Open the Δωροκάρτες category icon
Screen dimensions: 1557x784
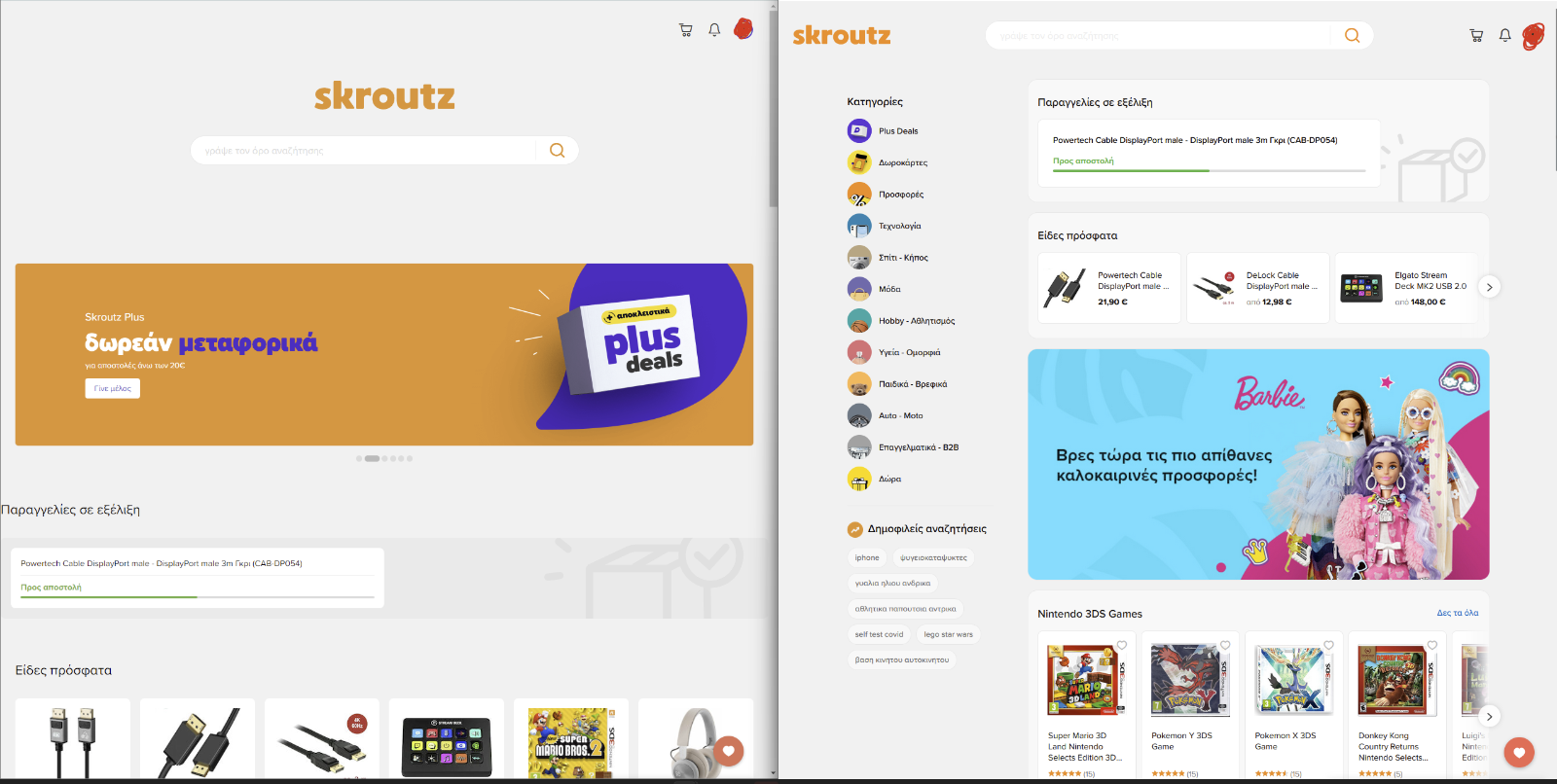859,162
